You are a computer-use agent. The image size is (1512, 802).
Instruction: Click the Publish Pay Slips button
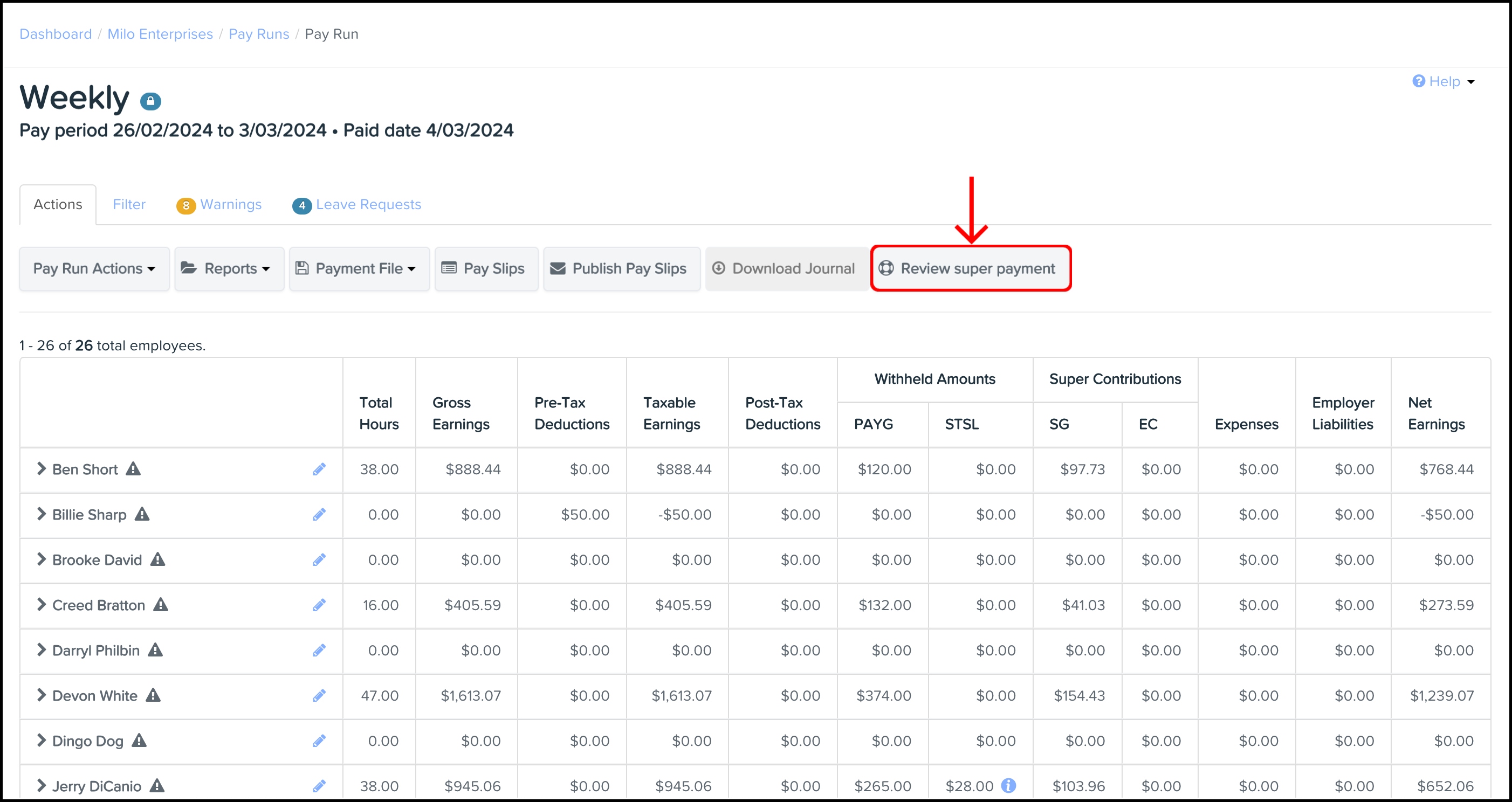tap(621, 269)
